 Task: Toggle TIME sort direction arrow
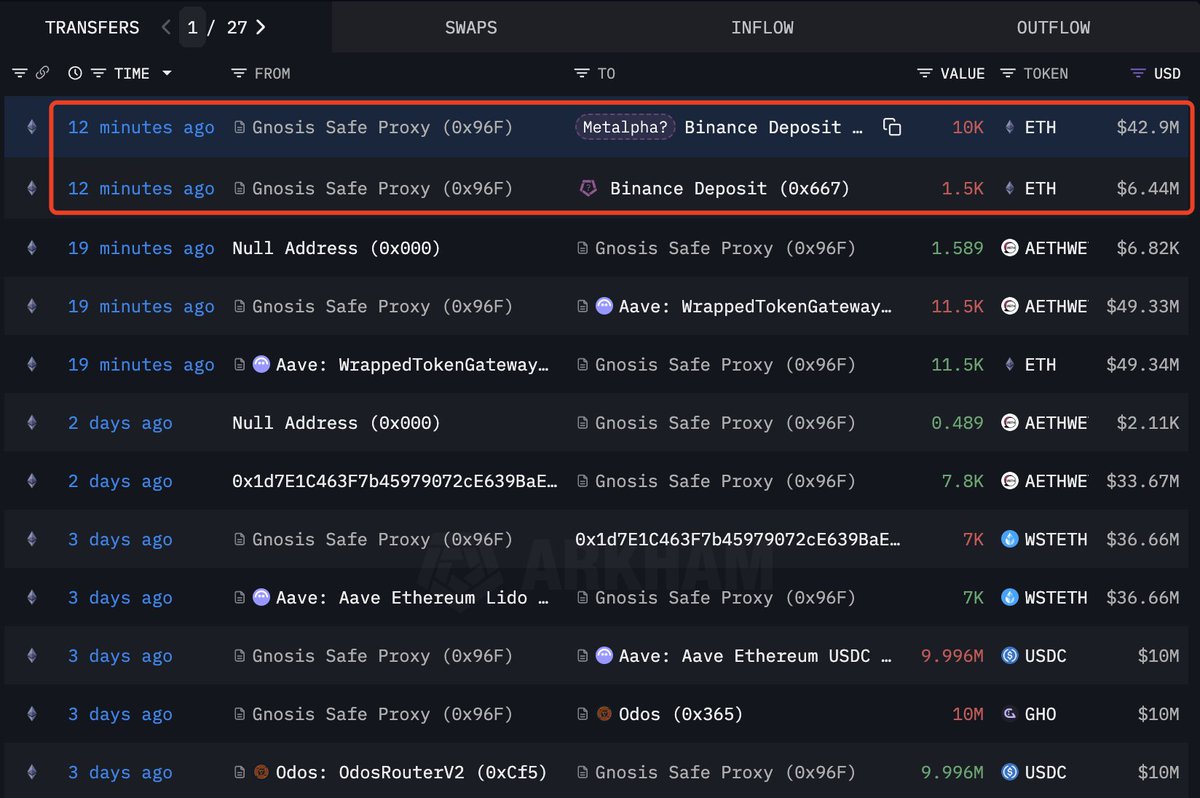pyautogui.click(x=167, y=73)
